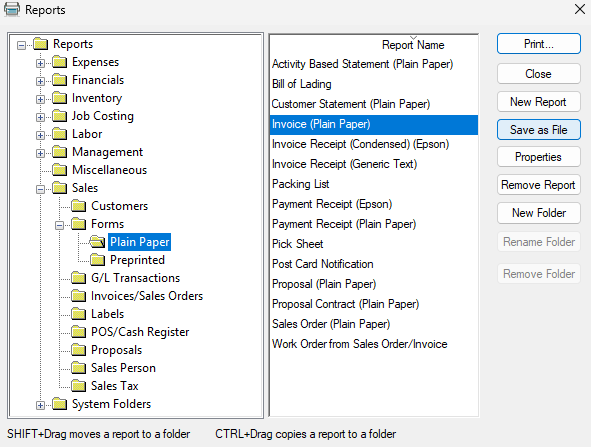Click the Print... button
Viewport: 591px width, 447px height.
pyautogui.click(x=539, y=44)
